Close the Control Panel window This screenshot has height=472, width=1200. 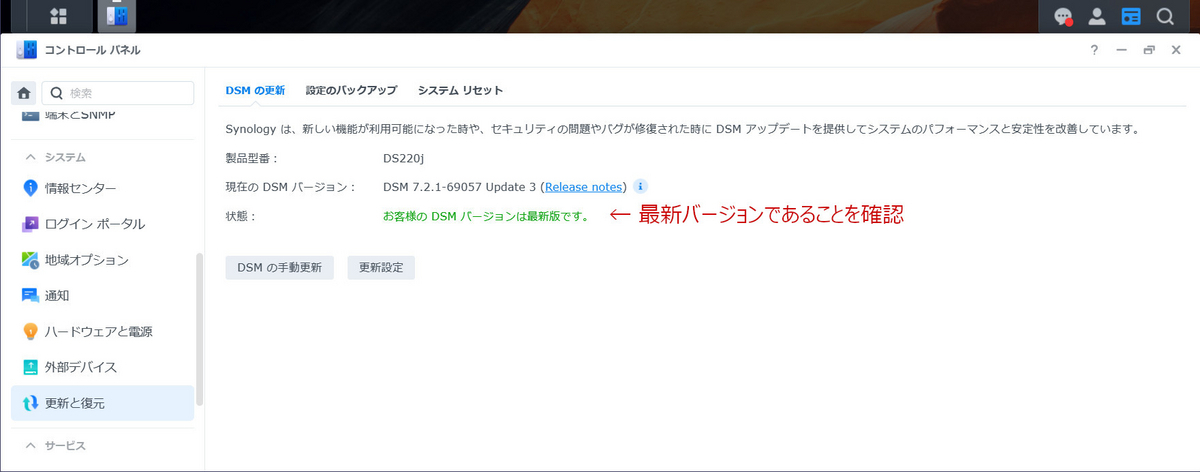(x=1176, y=49)
